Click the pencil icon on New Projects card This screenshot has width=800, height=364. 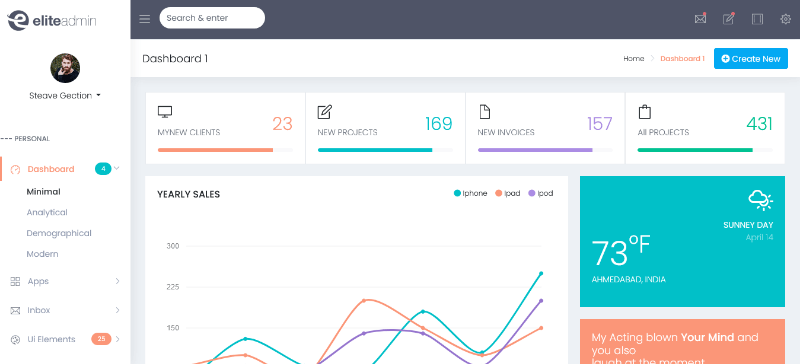(324, 112)
